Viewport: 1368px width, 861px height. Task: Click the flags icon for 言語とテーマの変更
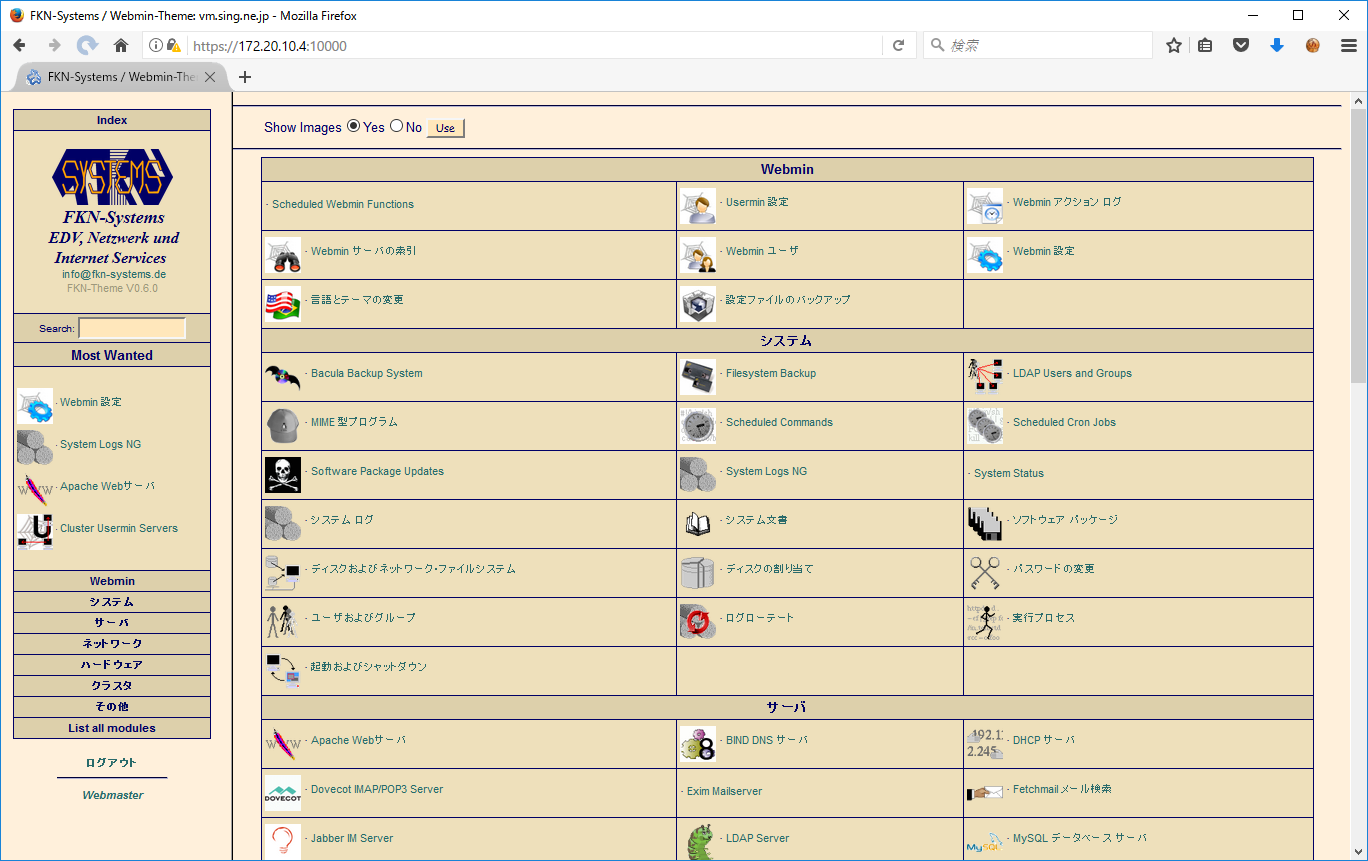[x=283, y=304]
